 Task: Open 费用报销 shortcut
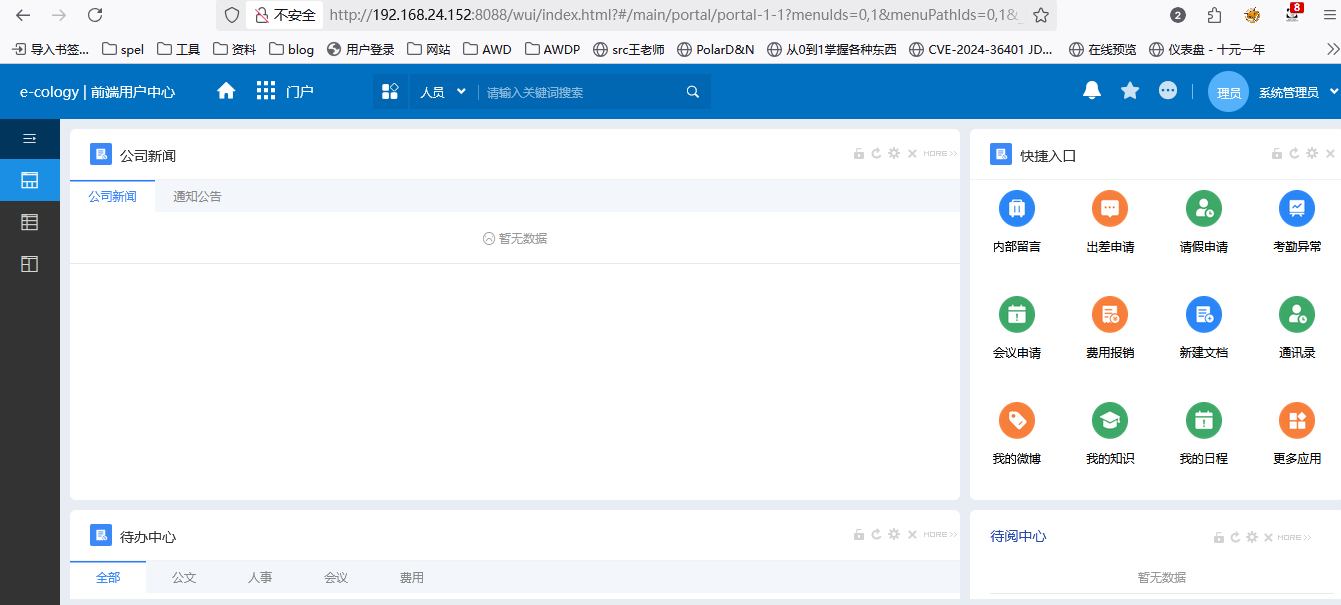pyautogui.click(x=1110, y=328)
